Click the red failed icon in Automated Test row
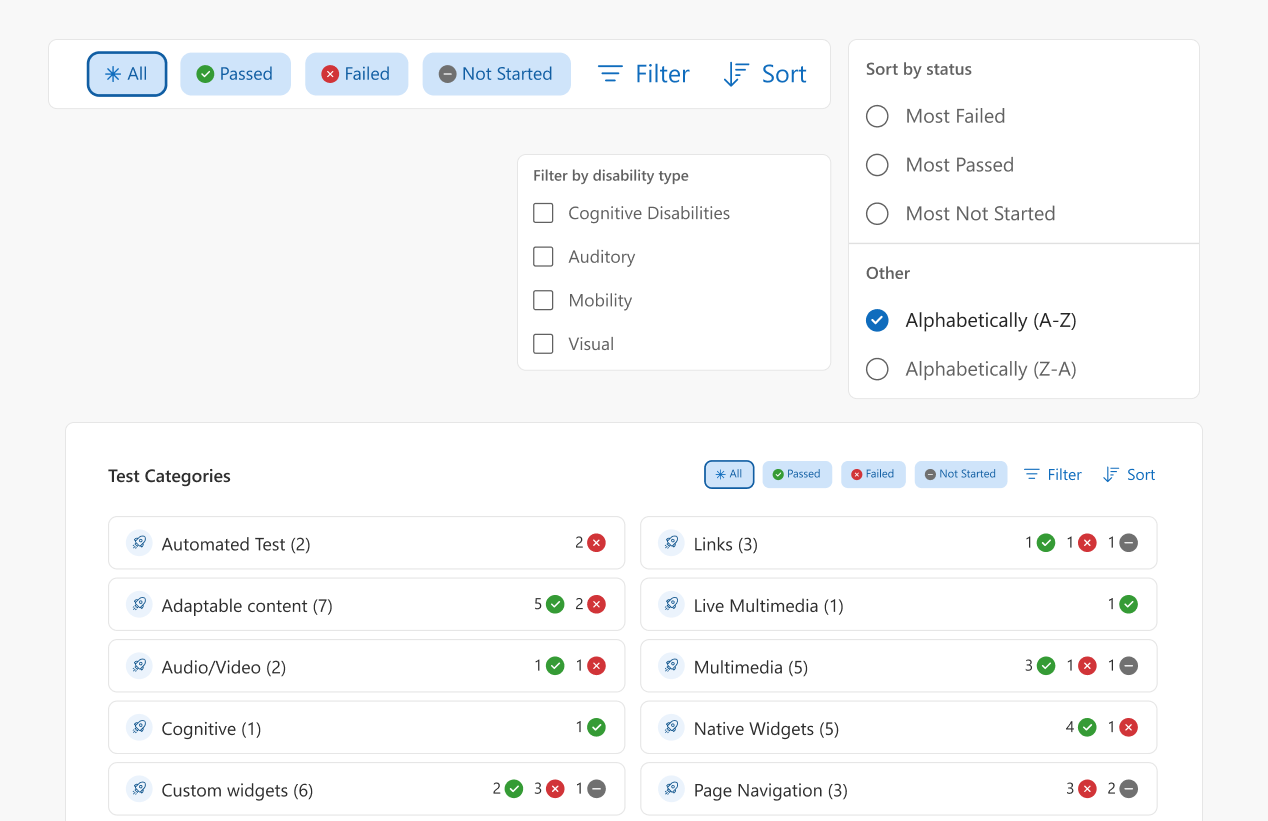 [596, 543]
